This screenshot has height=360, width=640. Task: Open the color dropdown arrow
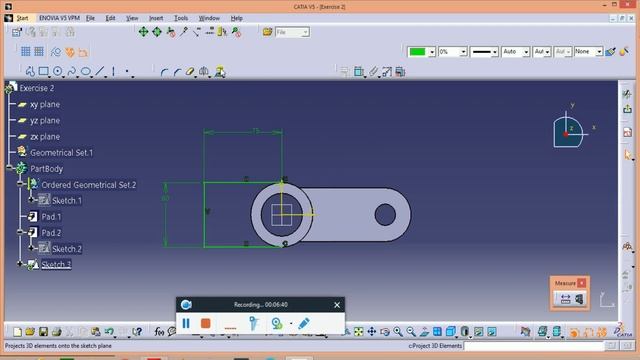pyautogui.click(x=431, y=52)
